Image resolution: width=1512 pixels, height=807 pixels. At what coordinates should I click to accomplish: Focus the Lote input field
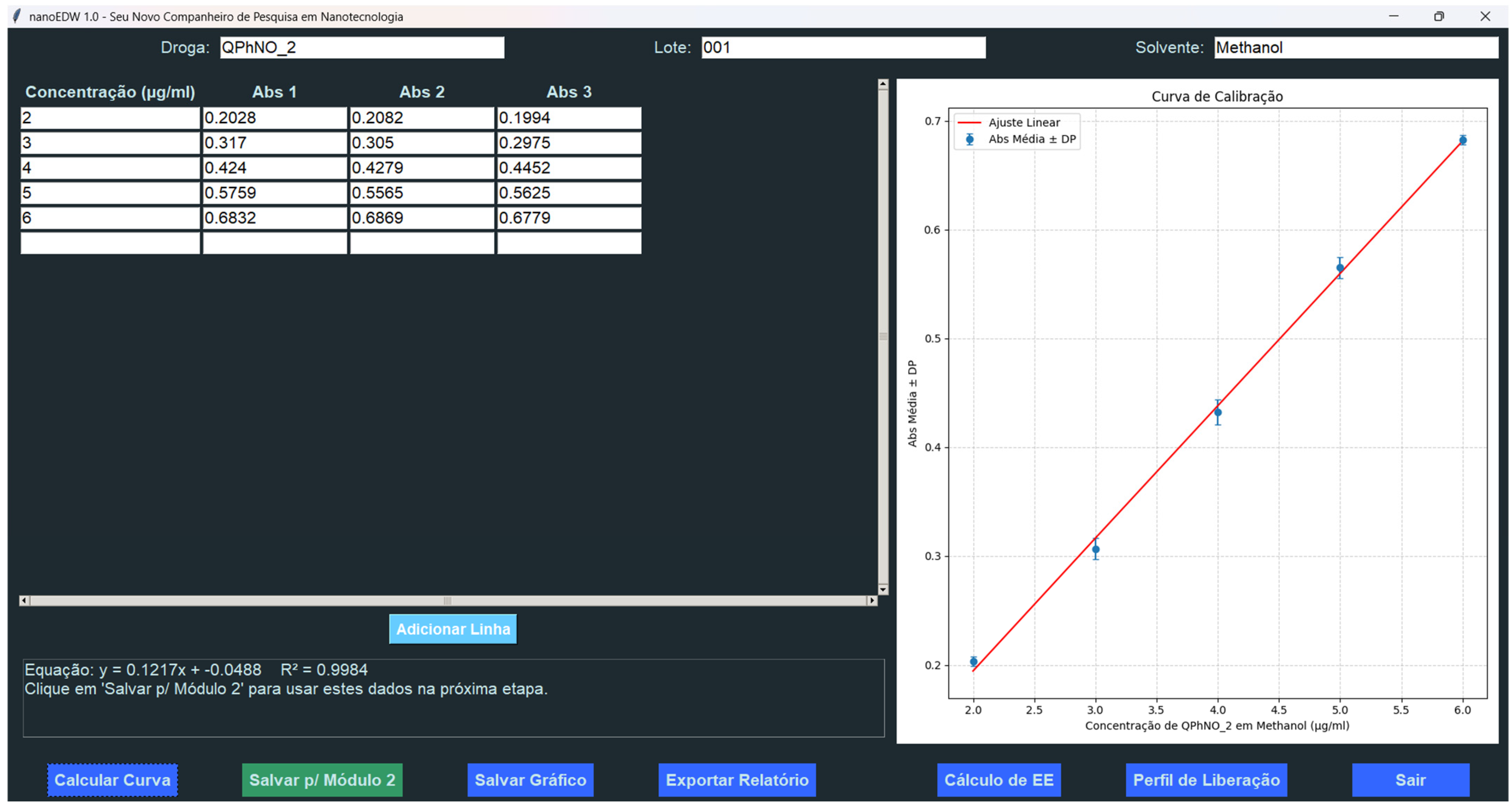coord(843,48)
